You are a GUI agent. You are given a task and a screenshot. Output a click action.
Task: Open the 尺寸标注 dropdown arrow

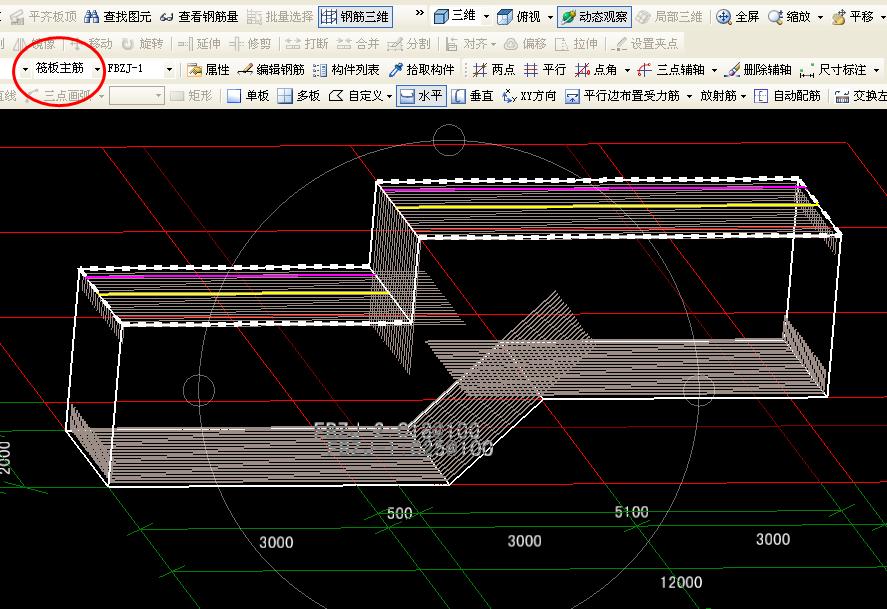(876, 70)
